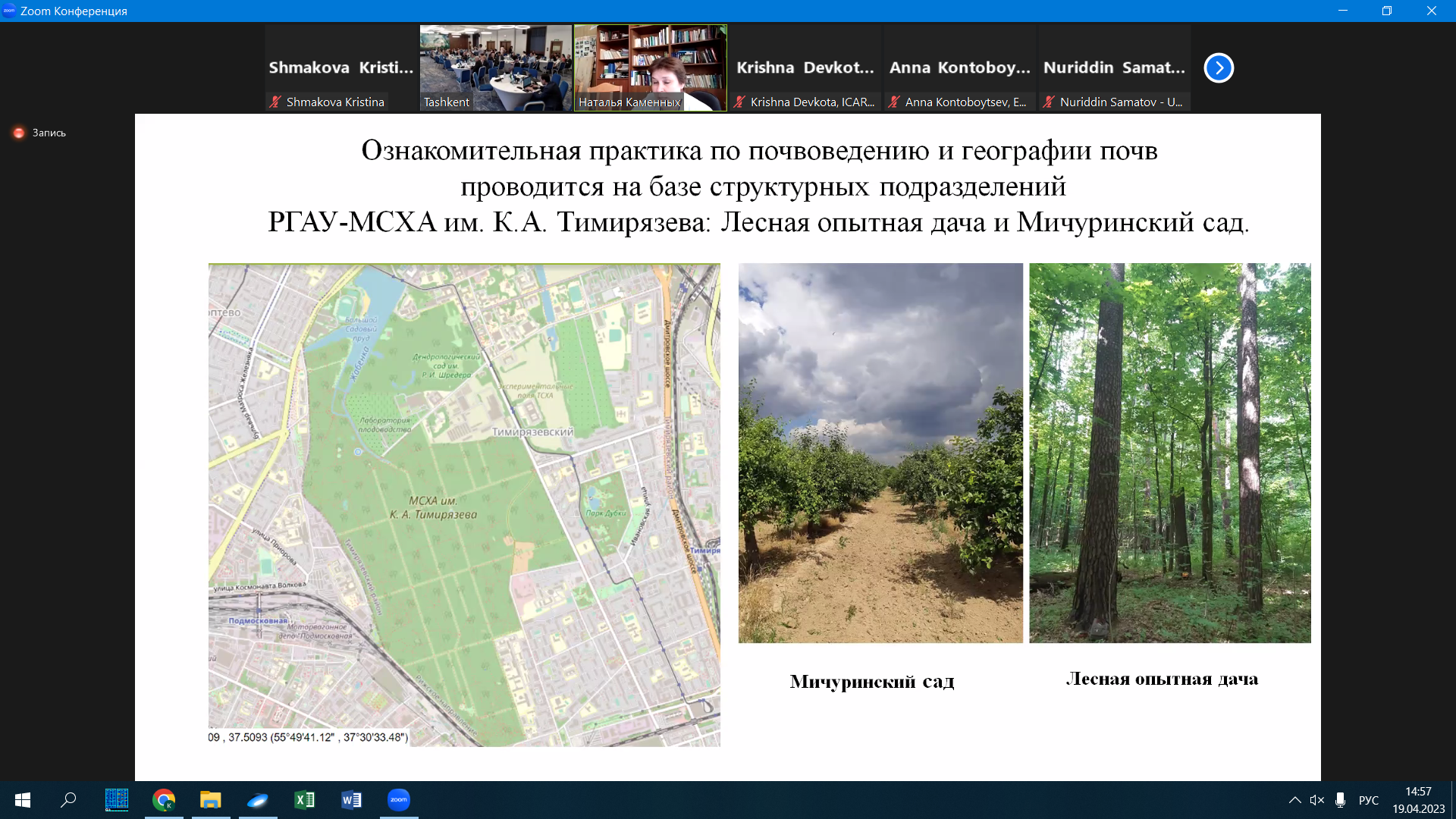Click Shmakova Kristina's muted microphone icon
The height and width of the screenshot is (819, 1456).
[x=275, y=102]
